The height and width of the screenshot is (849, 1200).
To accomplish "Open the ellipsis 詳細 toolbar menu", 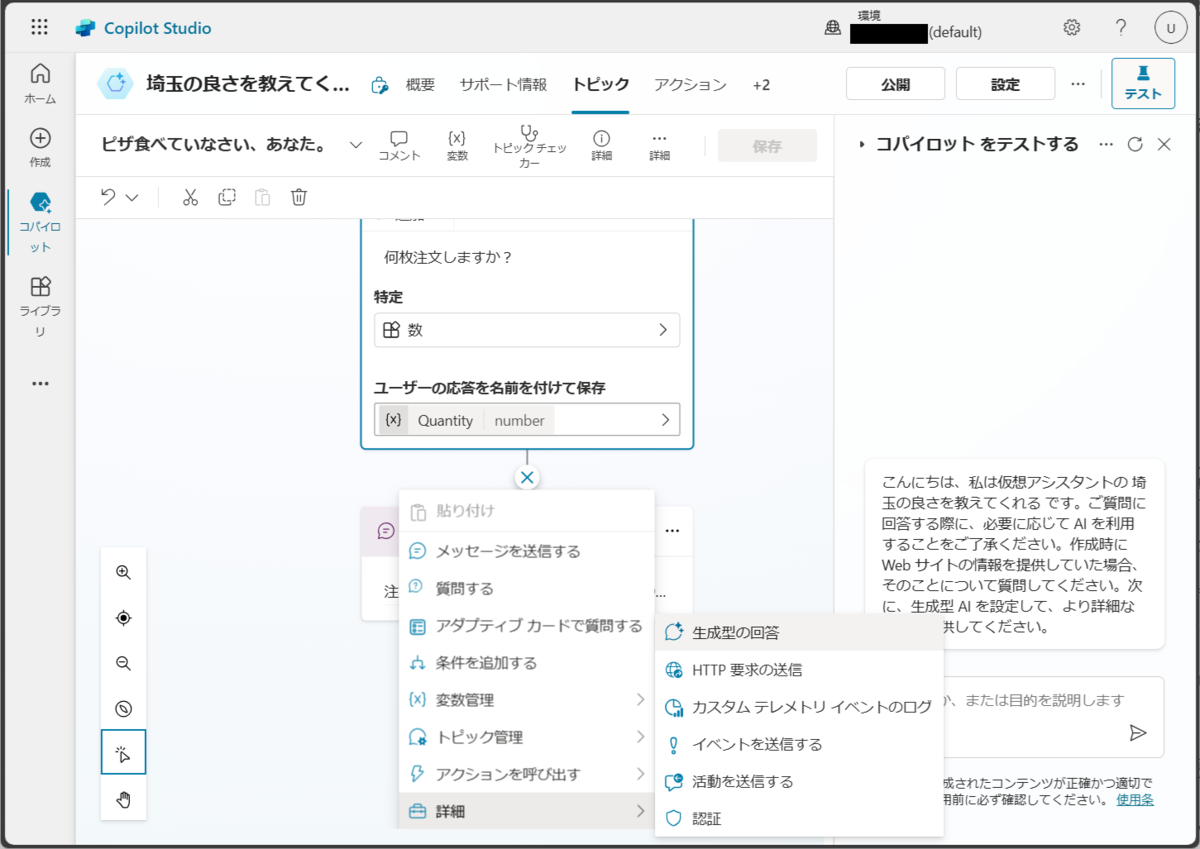I will (659, 146).
